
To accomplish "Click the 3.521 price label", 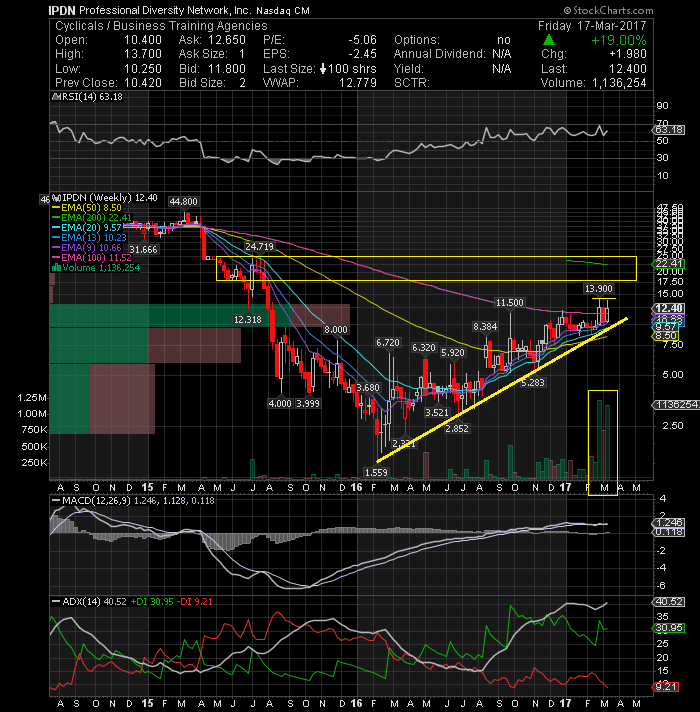I will [x=437, y=413].
